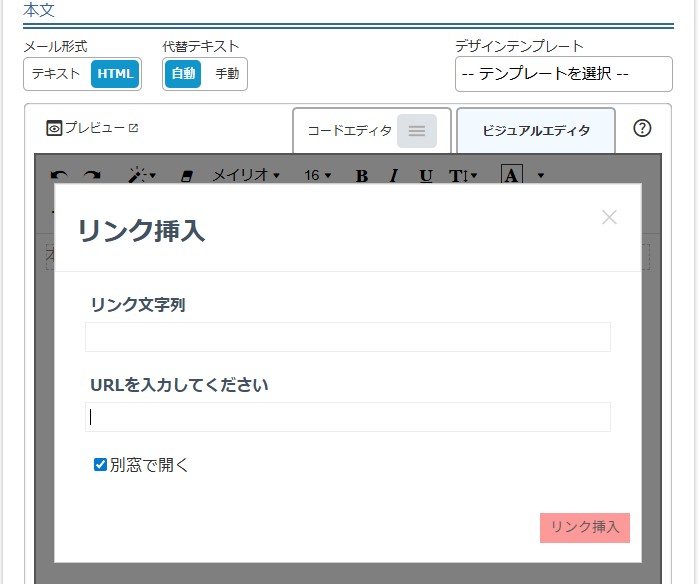Set alternative text to 手動
The image size is (698, 584).
tap(227, 74)
